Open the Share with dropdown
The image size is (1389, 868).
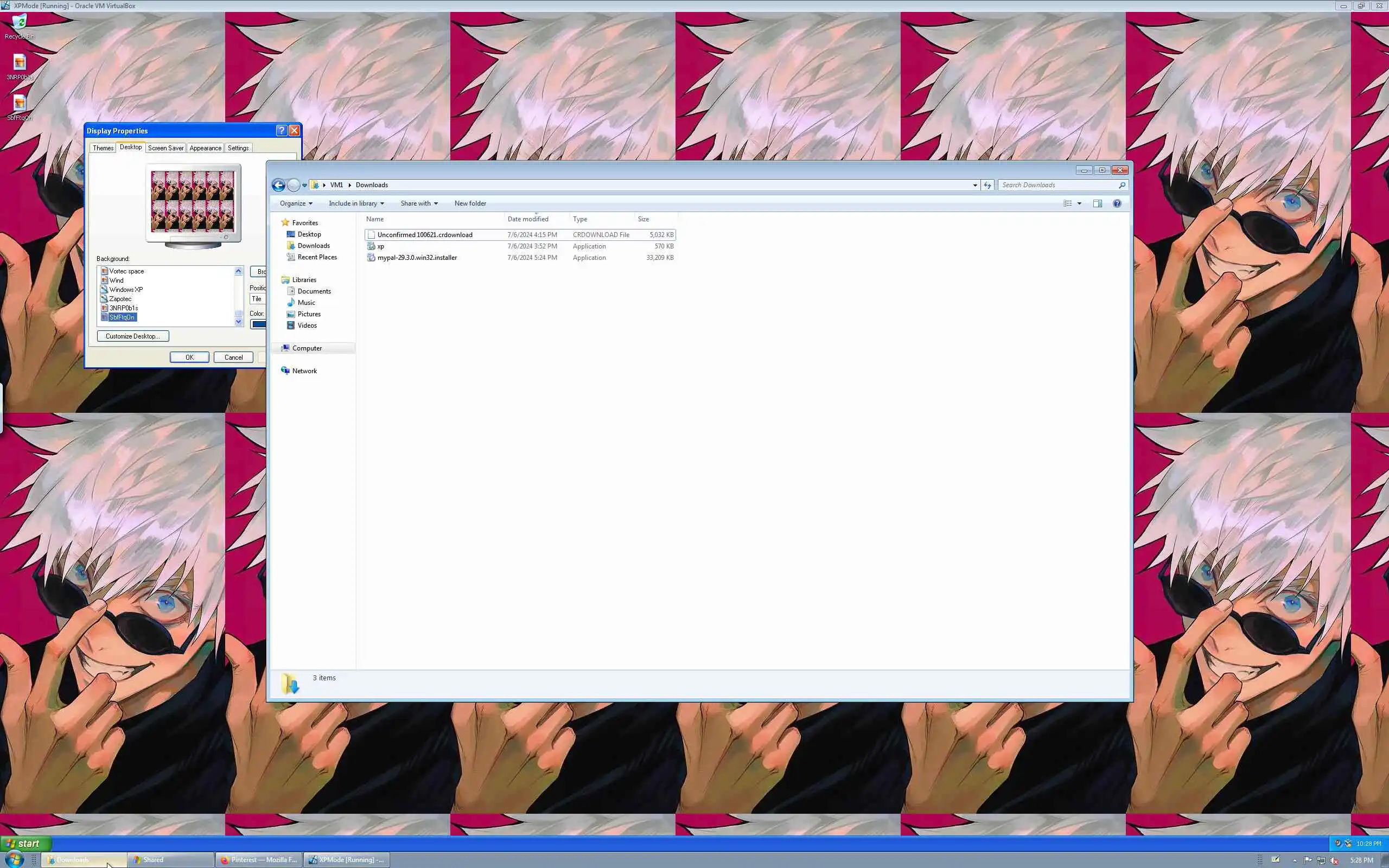419,203
